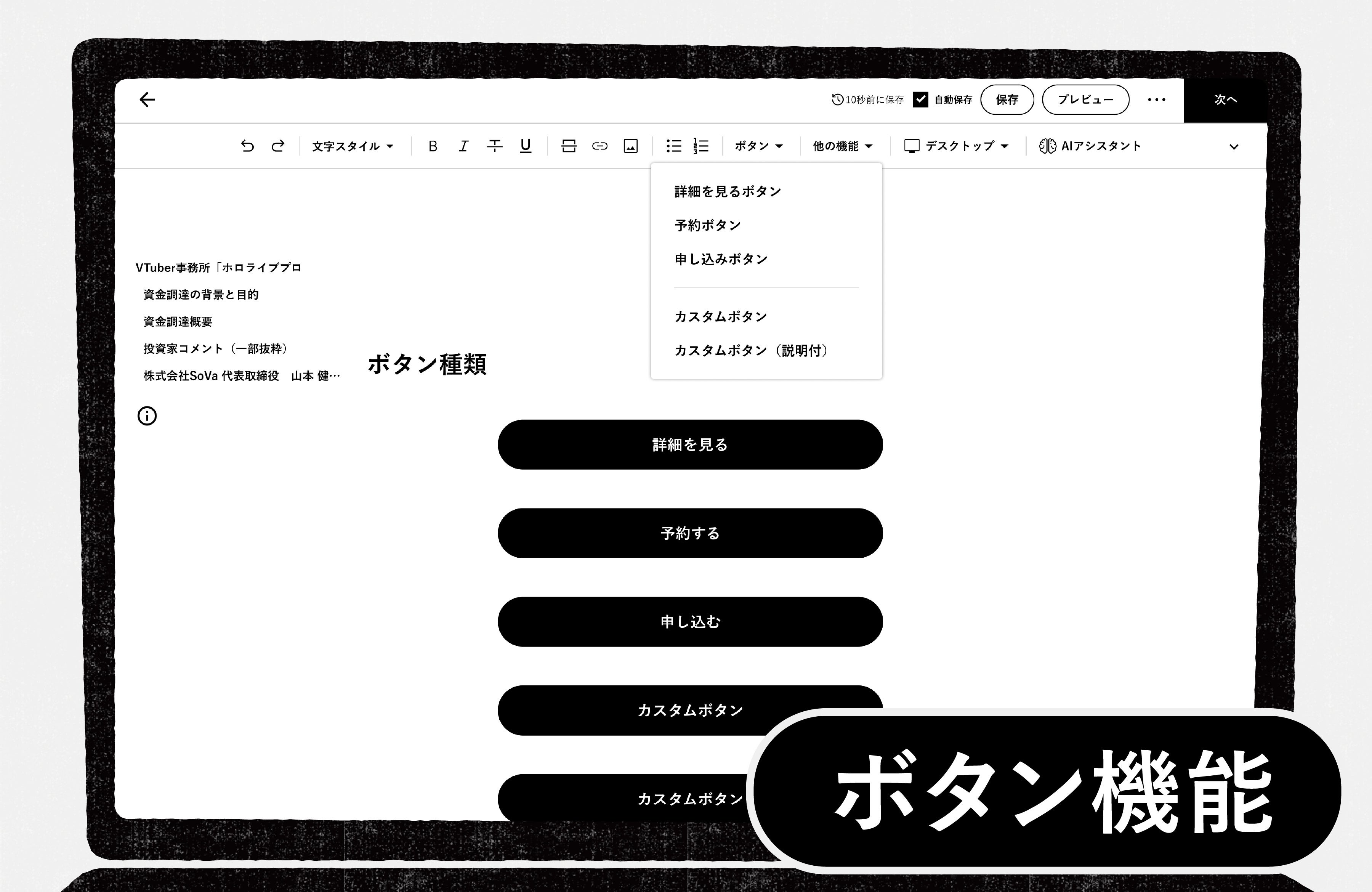Create a bulleted list
The image size is (1372, 892).
tap(673, 146)
